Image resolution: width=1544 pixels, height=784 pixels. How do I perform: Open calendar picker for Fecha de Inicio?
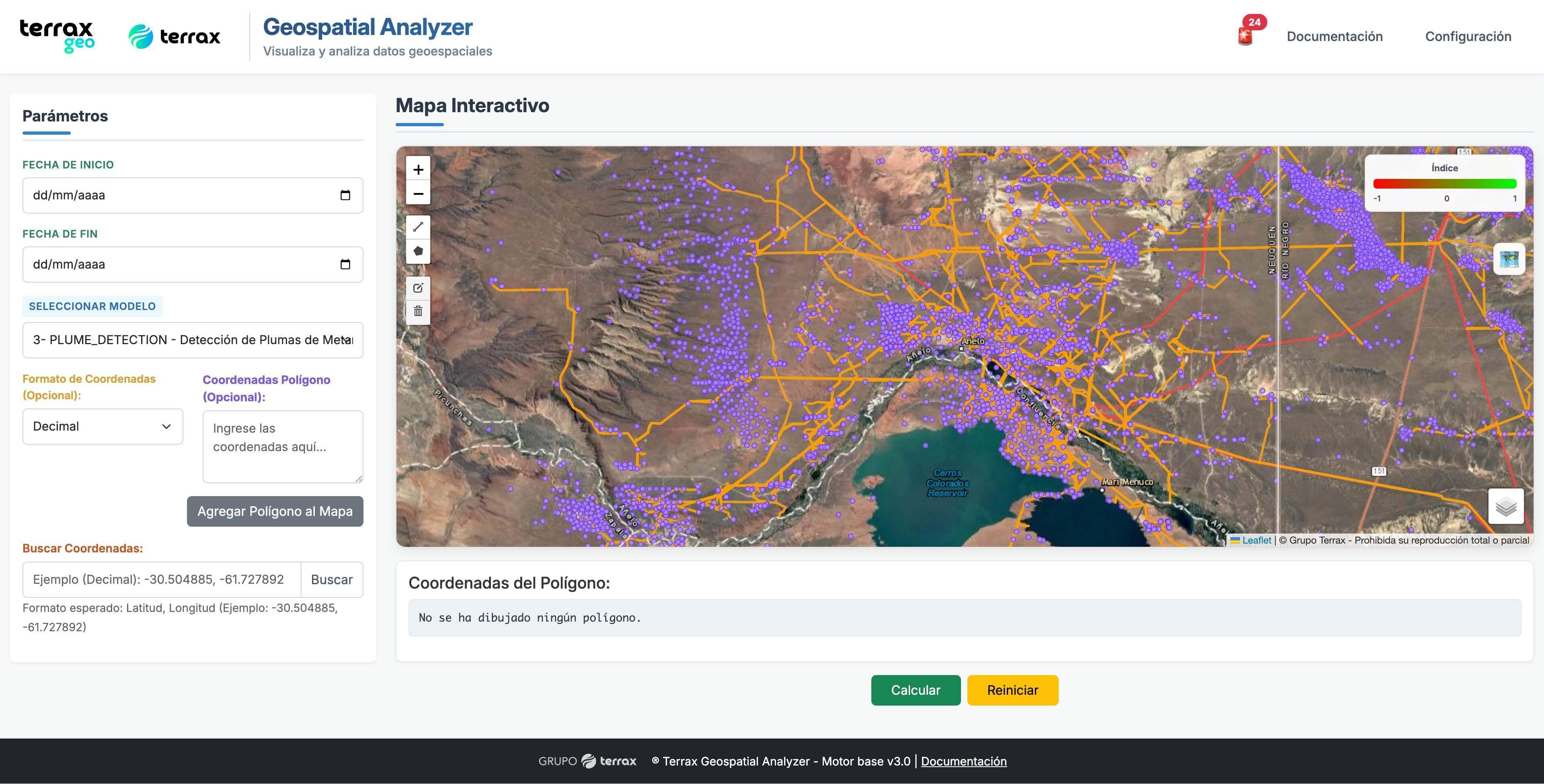click(x=345, y=195)
